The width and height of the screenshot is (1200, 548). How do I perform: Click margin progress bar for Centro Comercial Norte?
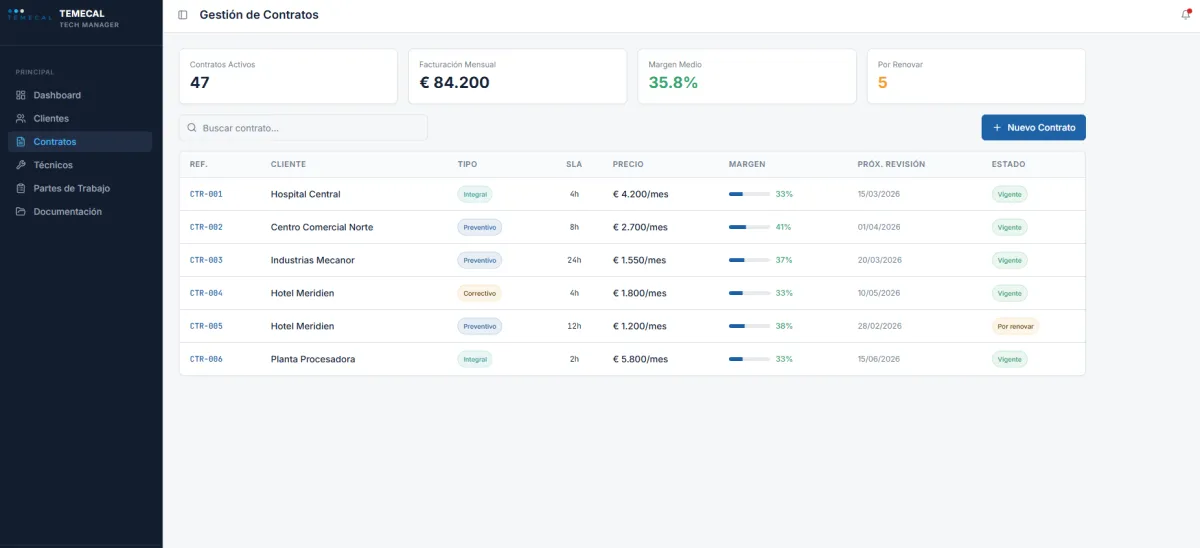(x=749, y=227)
